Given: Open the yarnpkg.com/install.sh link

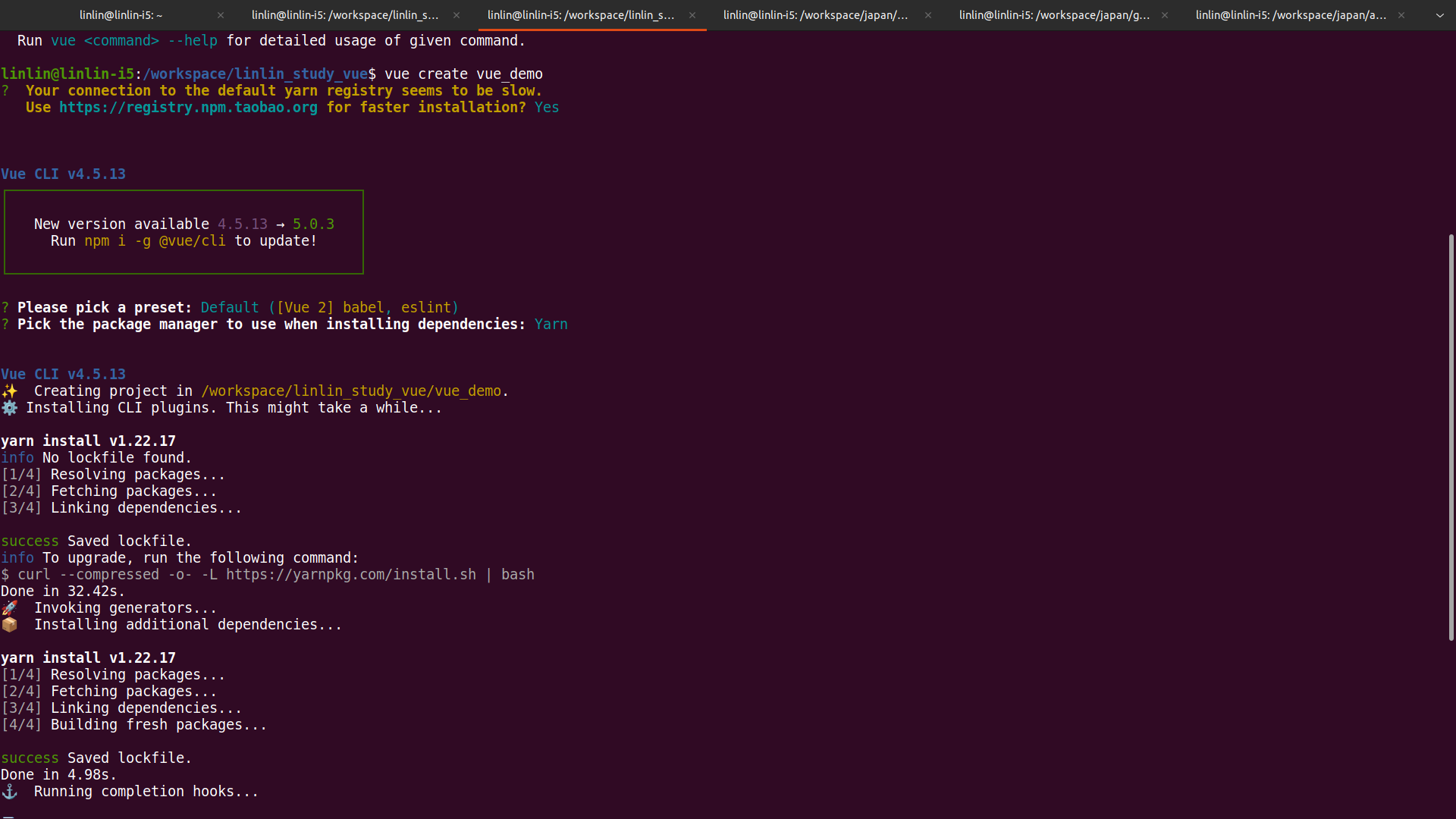Looking at the screenshot, I should [350, 575].
